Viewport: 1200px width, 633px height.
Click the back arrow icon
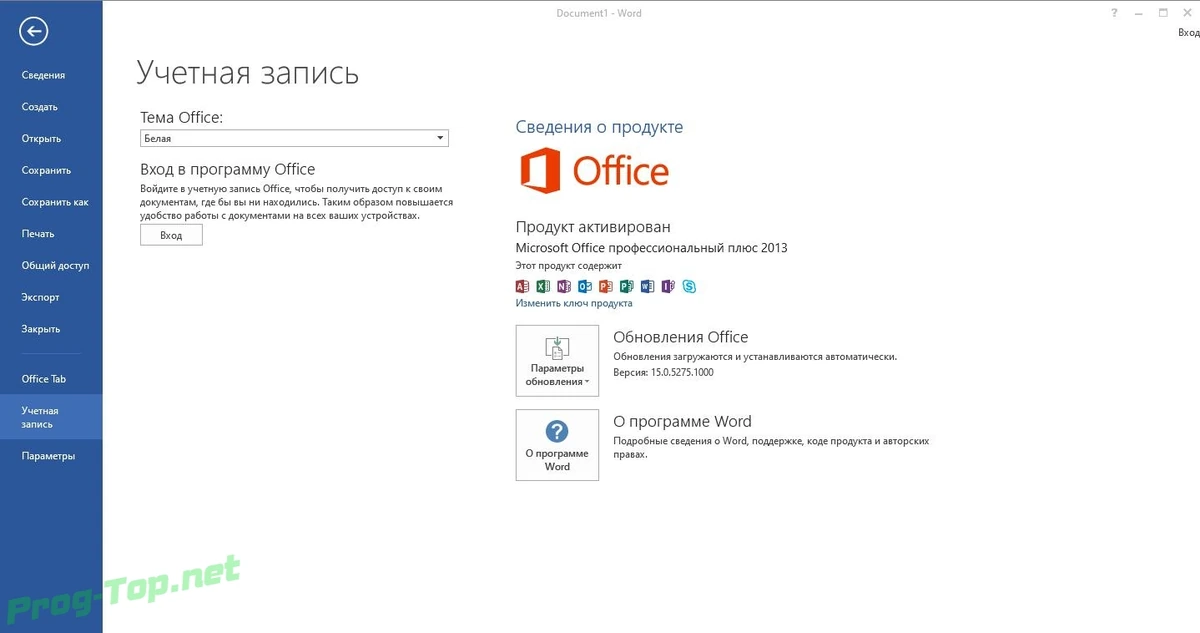click(x=34, y=32)
